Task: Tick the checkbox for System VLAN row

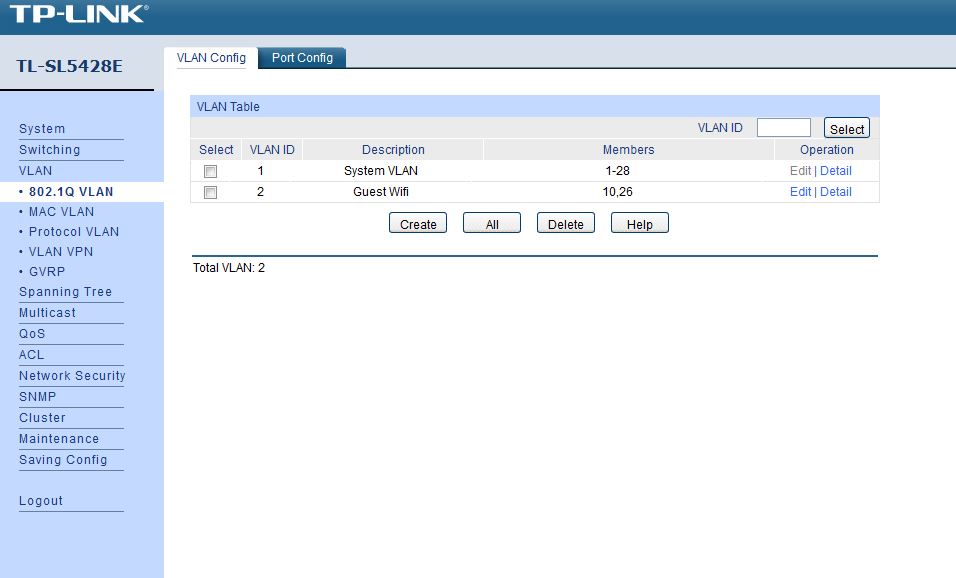Action: (x=210, y=171)
